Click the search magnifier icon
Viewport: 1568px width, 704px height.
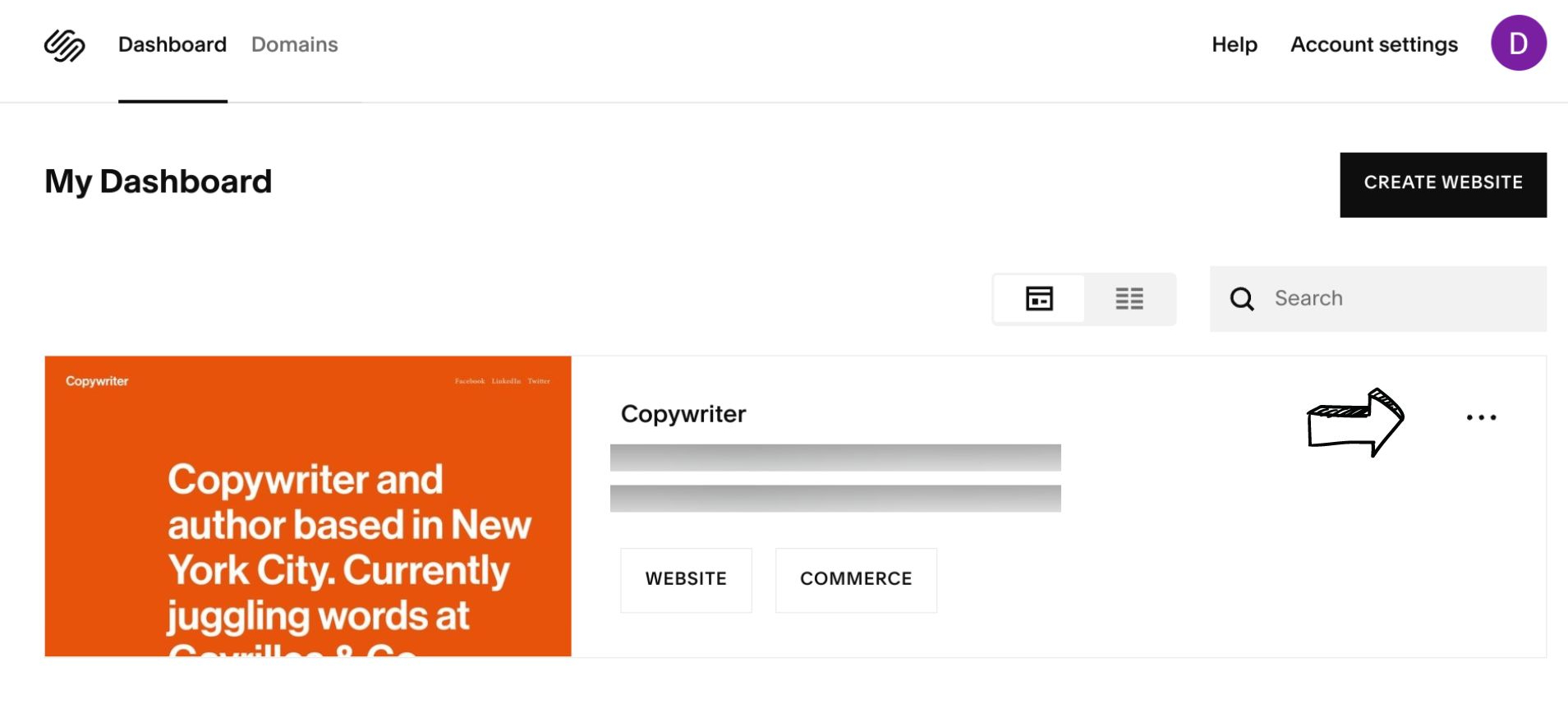[x=1241, y=298]
